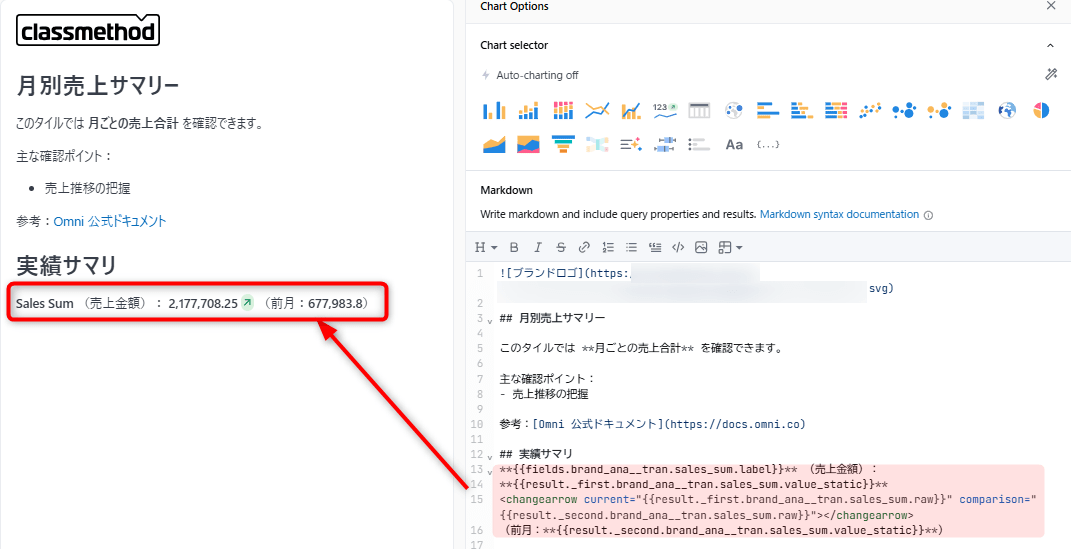Insert a code block from toolbar
This screenshot has height=549, width=1071.
(678, 247)
